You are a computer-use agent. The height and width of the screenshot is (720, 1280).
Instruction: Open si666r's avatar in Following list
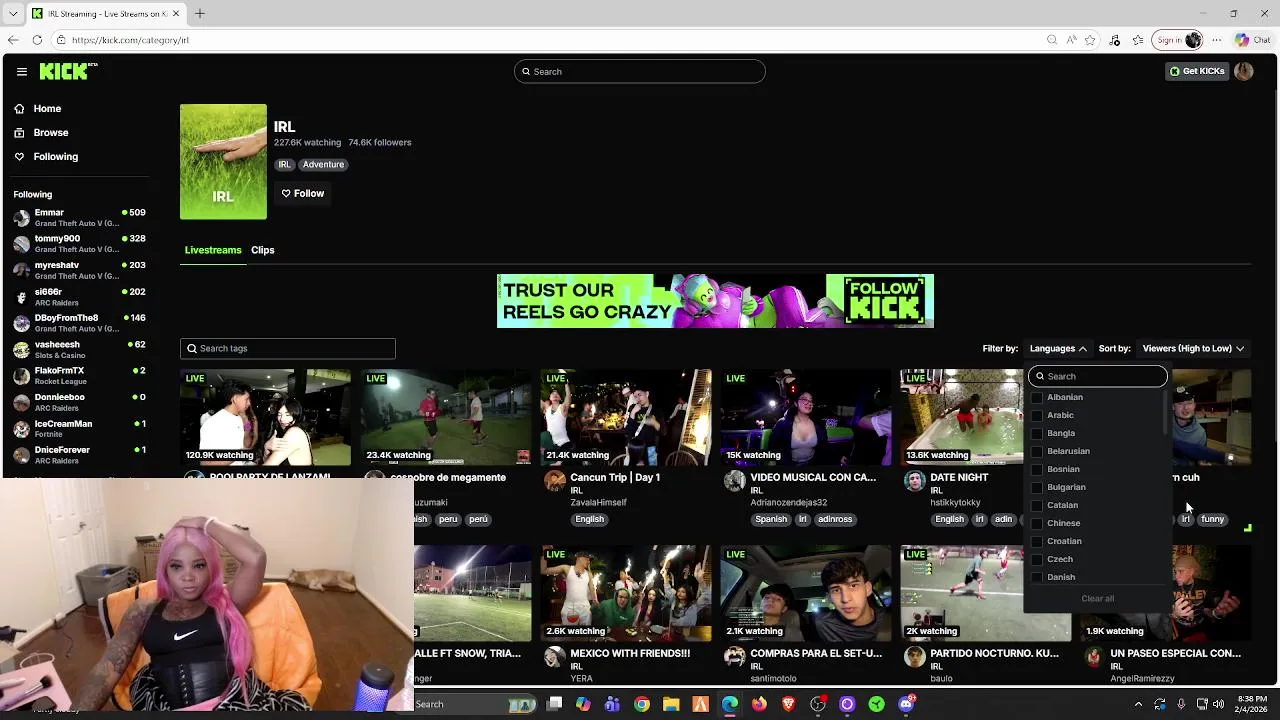pyautogui.click(x=22, y=297)
